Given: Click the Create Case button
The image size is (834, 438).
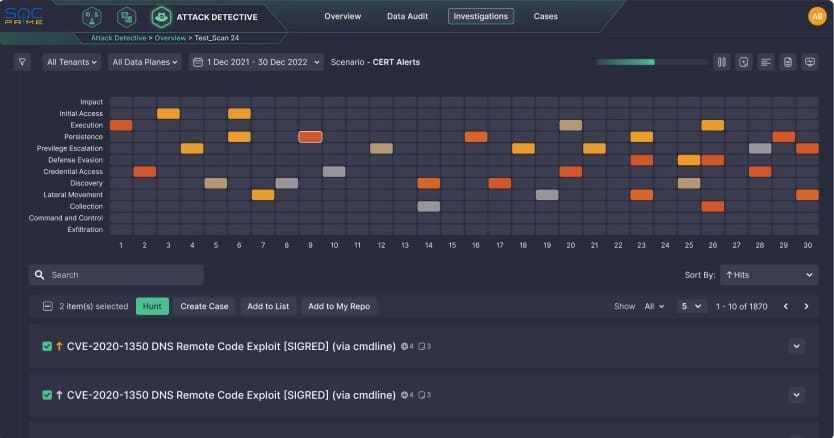Looking at the screenshot, I should click(204, 306).
